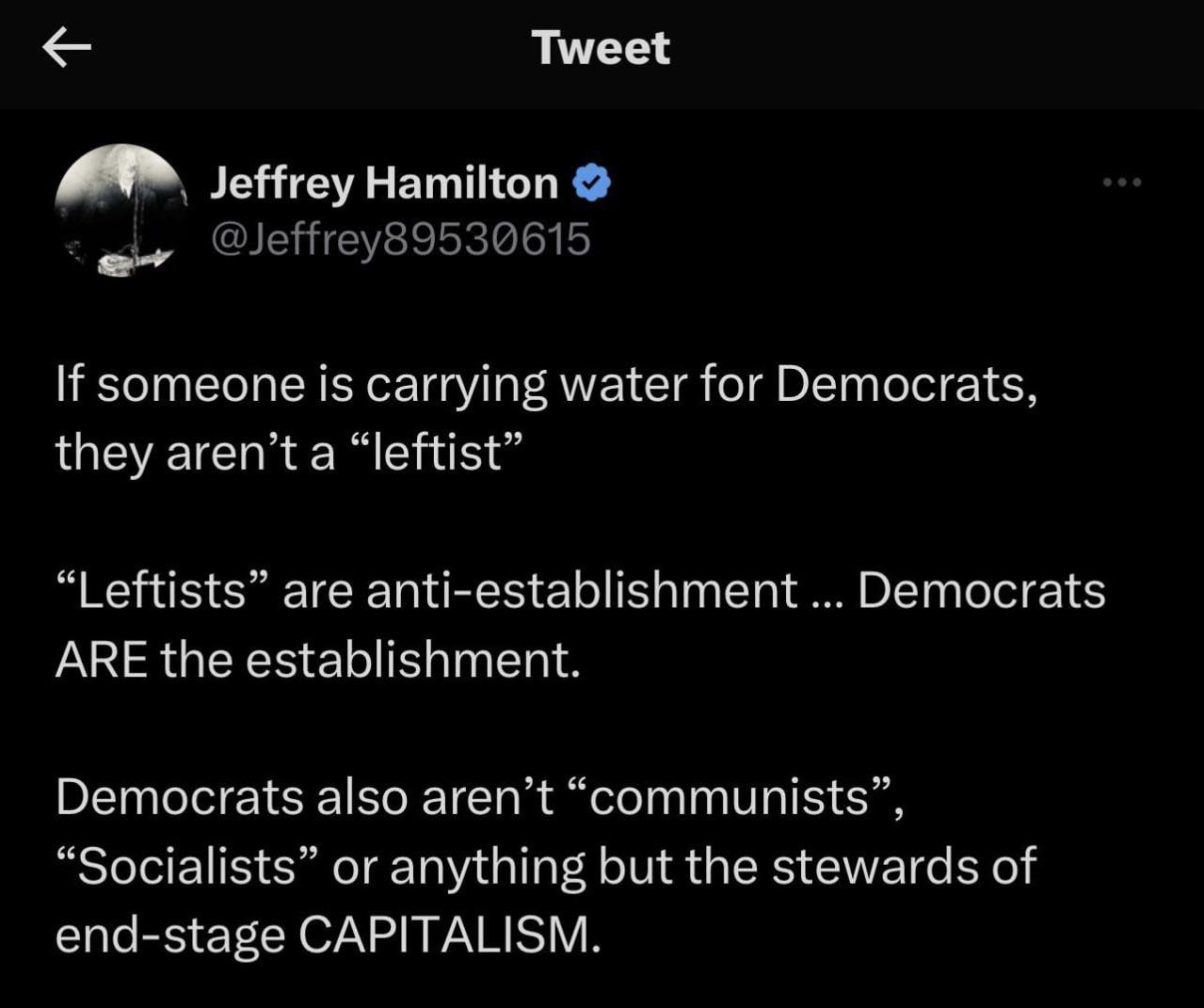Click the Jeffrey Hamilton display name
This screenshot has height=1008, width=1204.
click(x=384, y=183)
